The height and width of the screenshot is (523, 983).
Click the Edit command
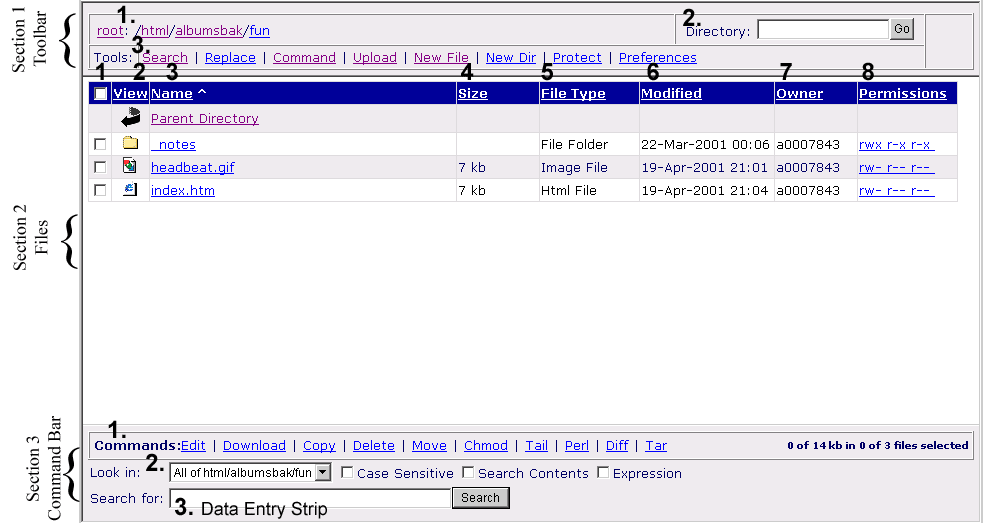(193, 445)
